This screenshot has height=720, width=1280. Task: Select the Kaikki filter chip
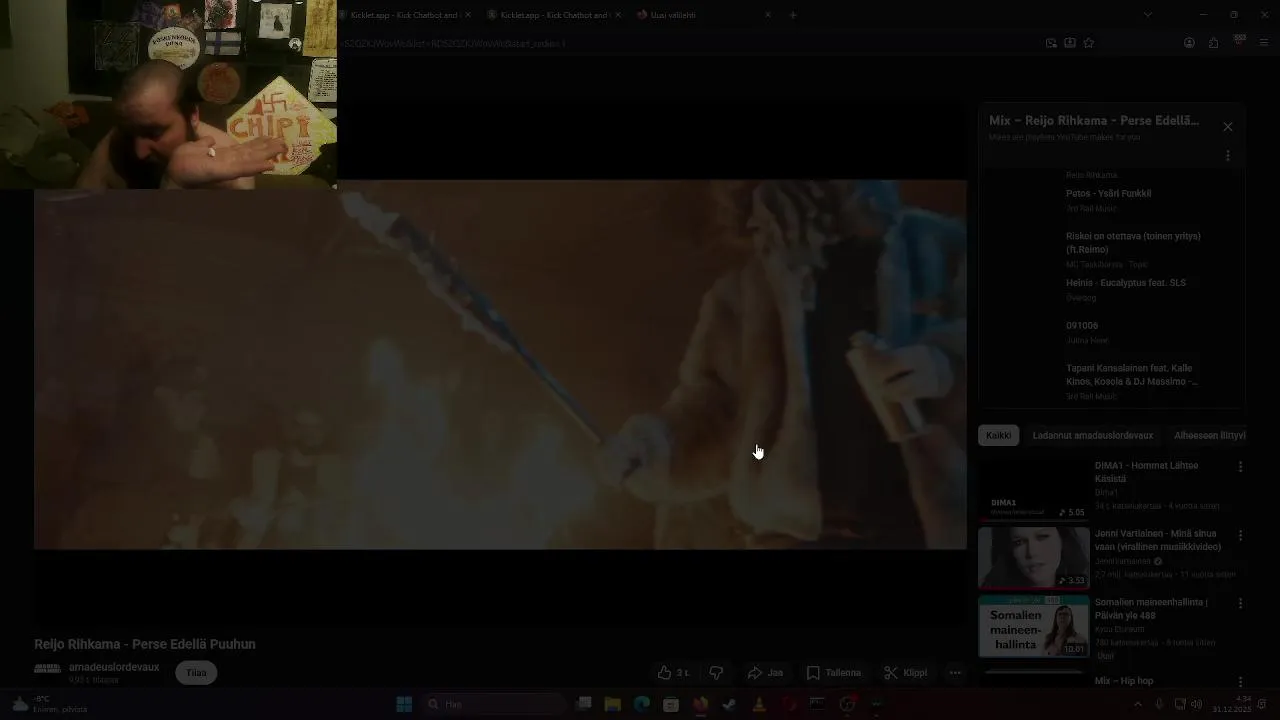tap(998, 436)
